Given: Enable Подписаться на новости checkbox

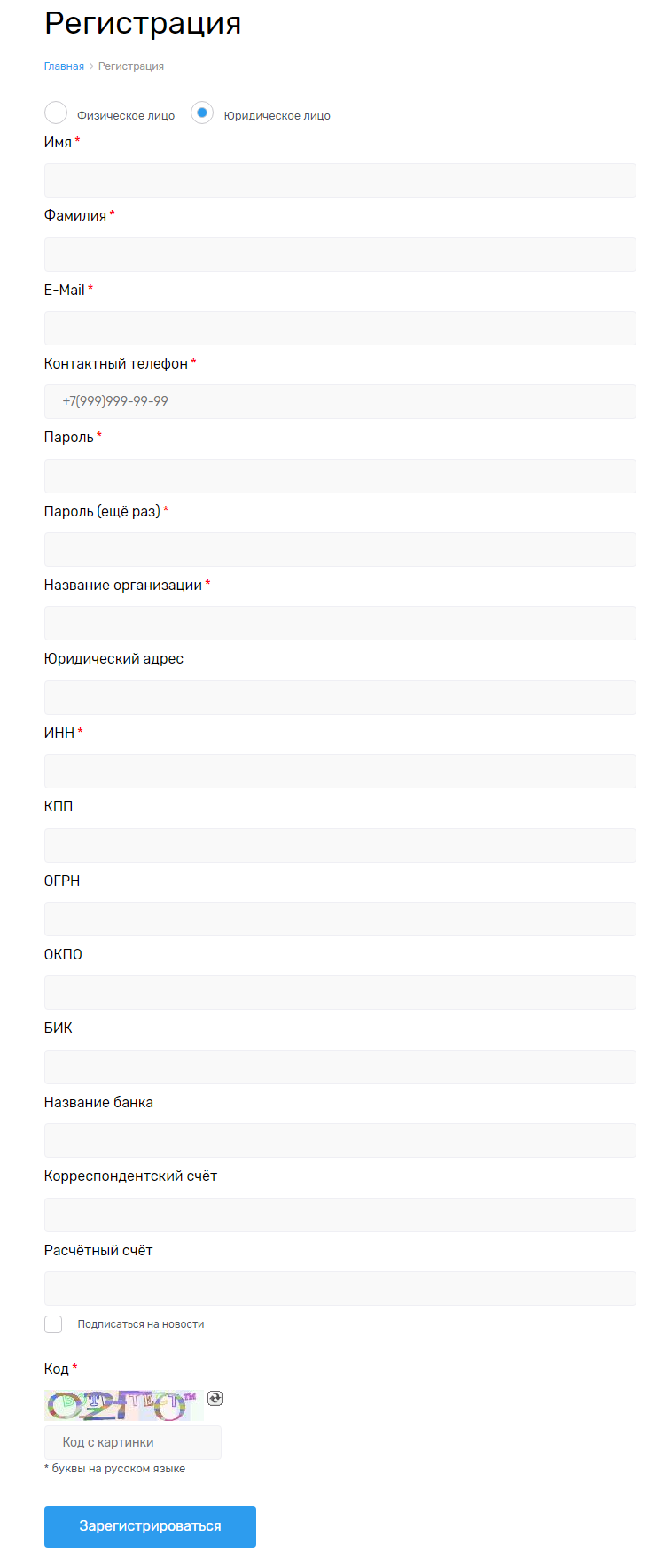Looking at the screenshot, I should (53, 1324).
